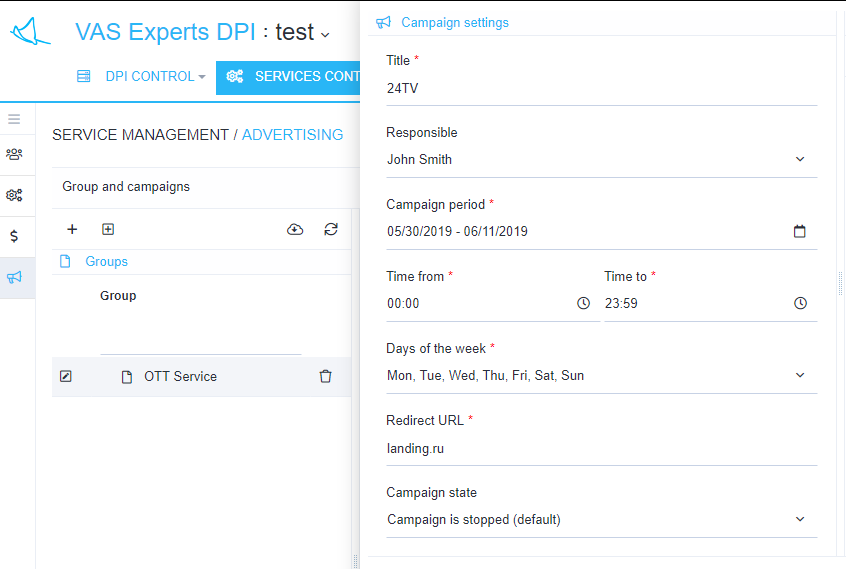The height and width of the screenshot is (569, 846).
Task: Refresh the groups and campaigns list
Action: point(331,229)
